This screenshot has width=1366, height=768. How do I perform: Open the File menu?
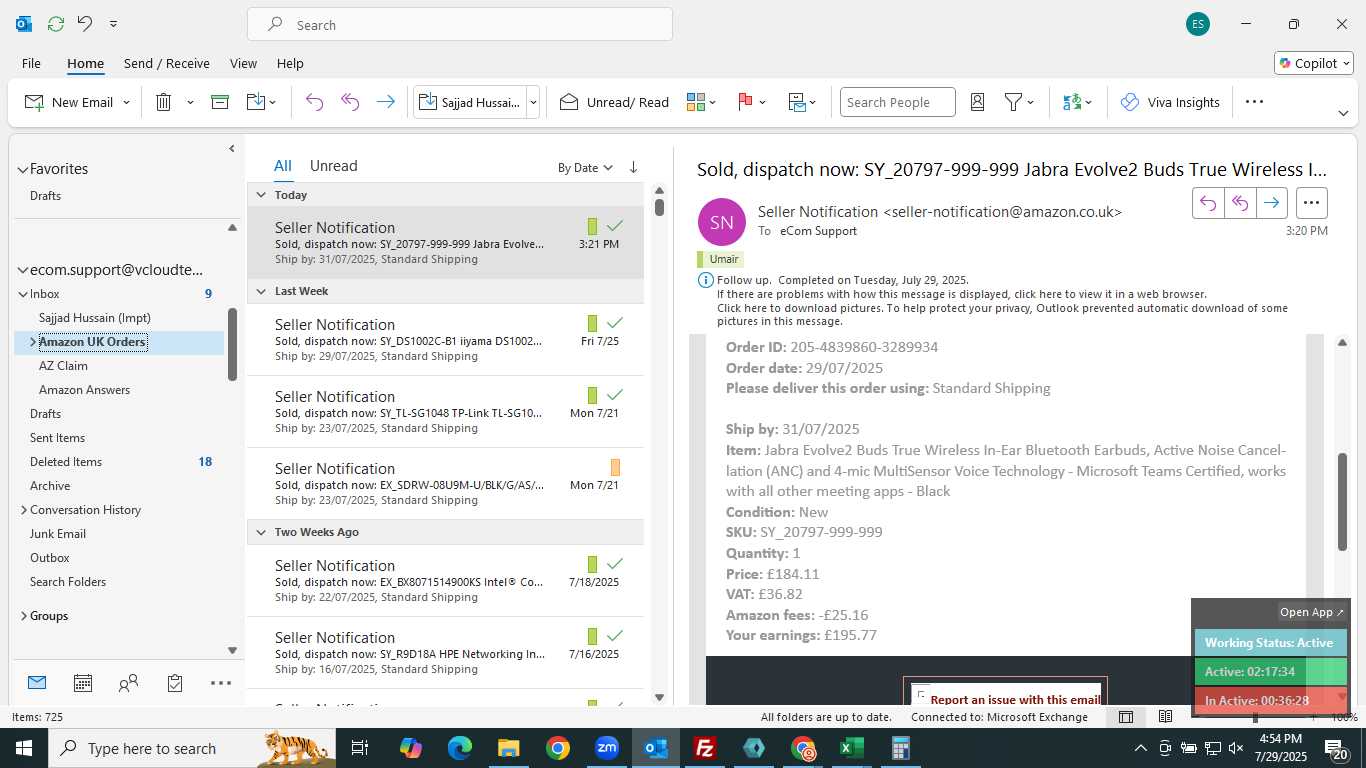coord(31,63)
